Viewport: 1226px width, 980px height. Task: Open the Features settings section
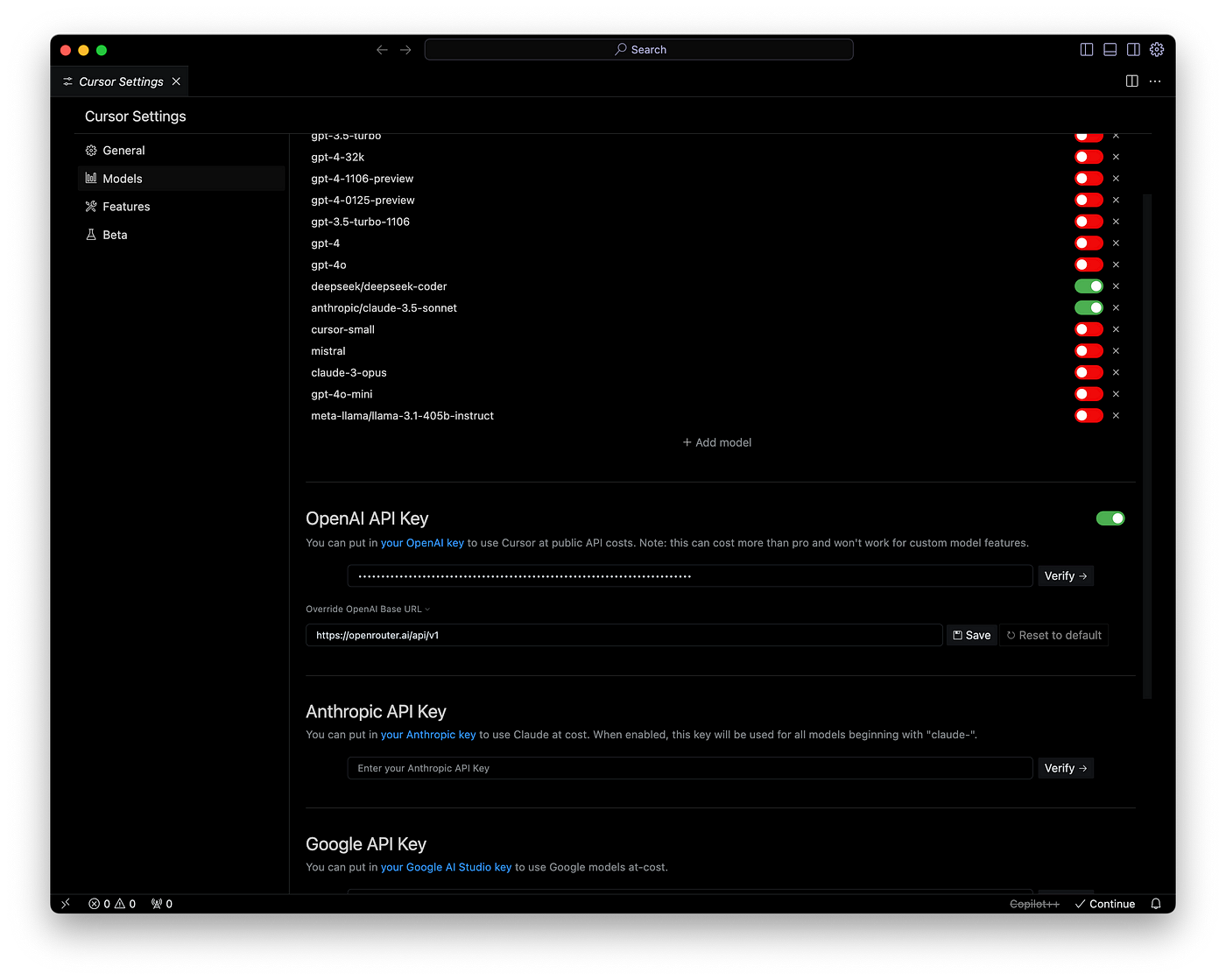click(181, 207)
